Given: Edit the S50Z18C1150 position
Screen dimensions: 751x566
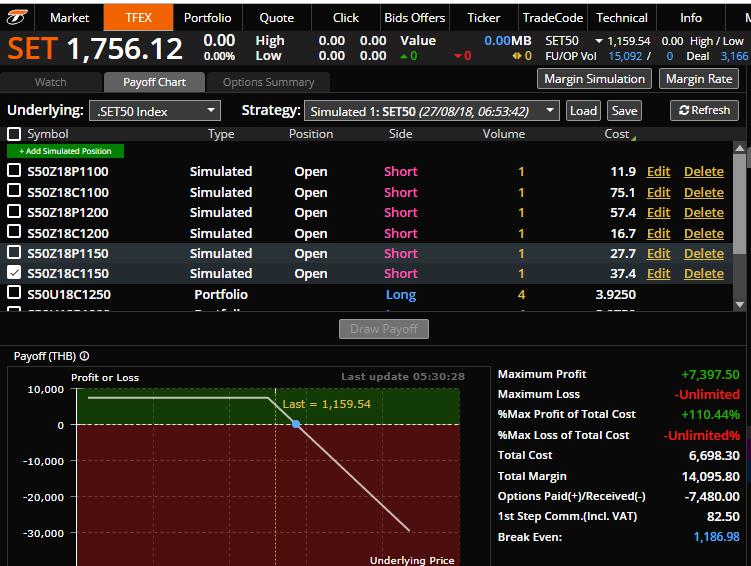Looking at the screenshot, I should click(x=658, y=273).
